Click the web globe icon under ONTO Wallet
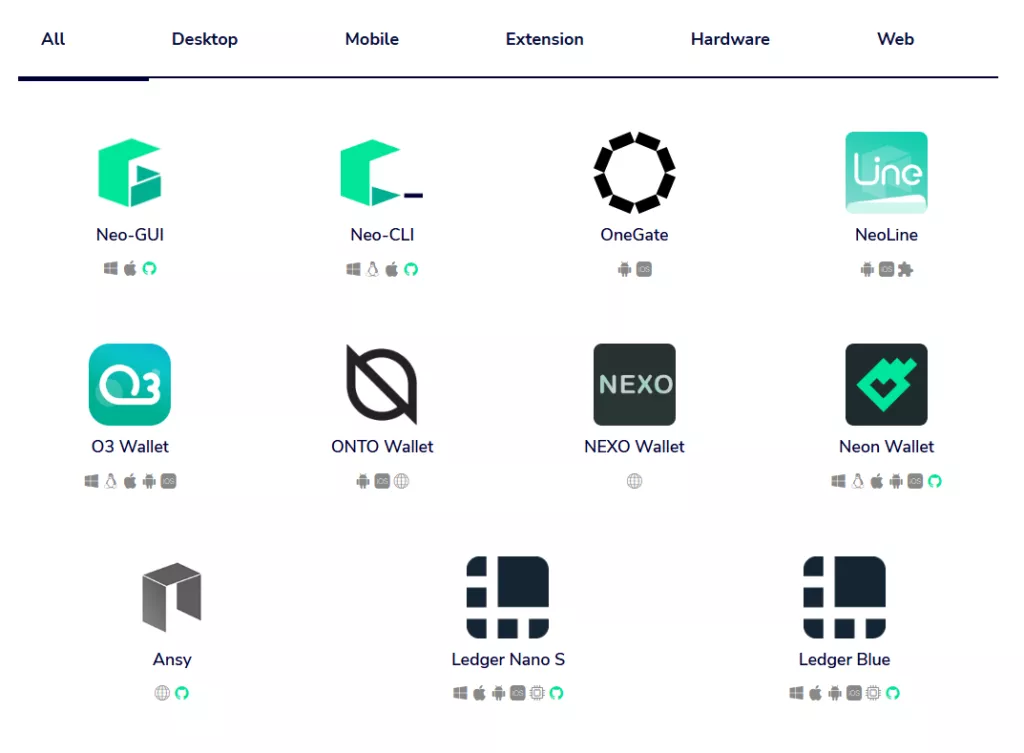The height and width of the screenshot is (753, 1024). [x=402, y=481]
